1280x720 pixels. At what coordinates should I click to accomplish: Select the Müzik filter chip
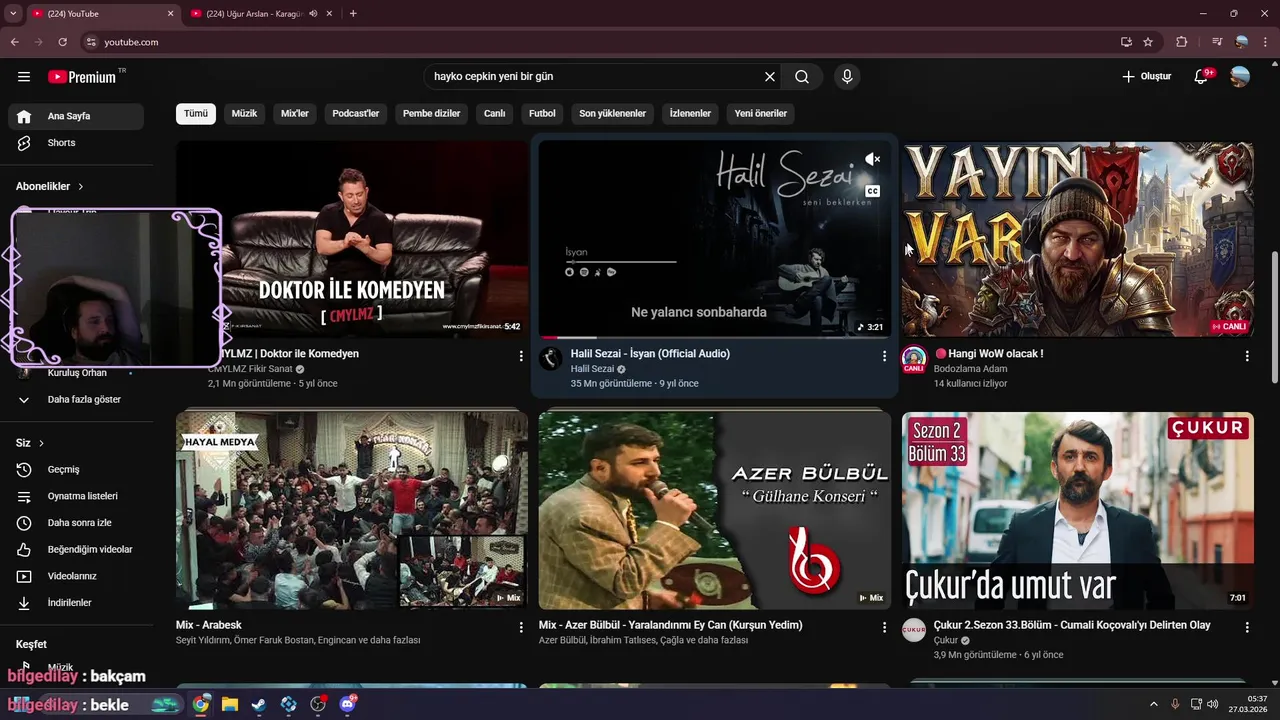coord(244,113)
